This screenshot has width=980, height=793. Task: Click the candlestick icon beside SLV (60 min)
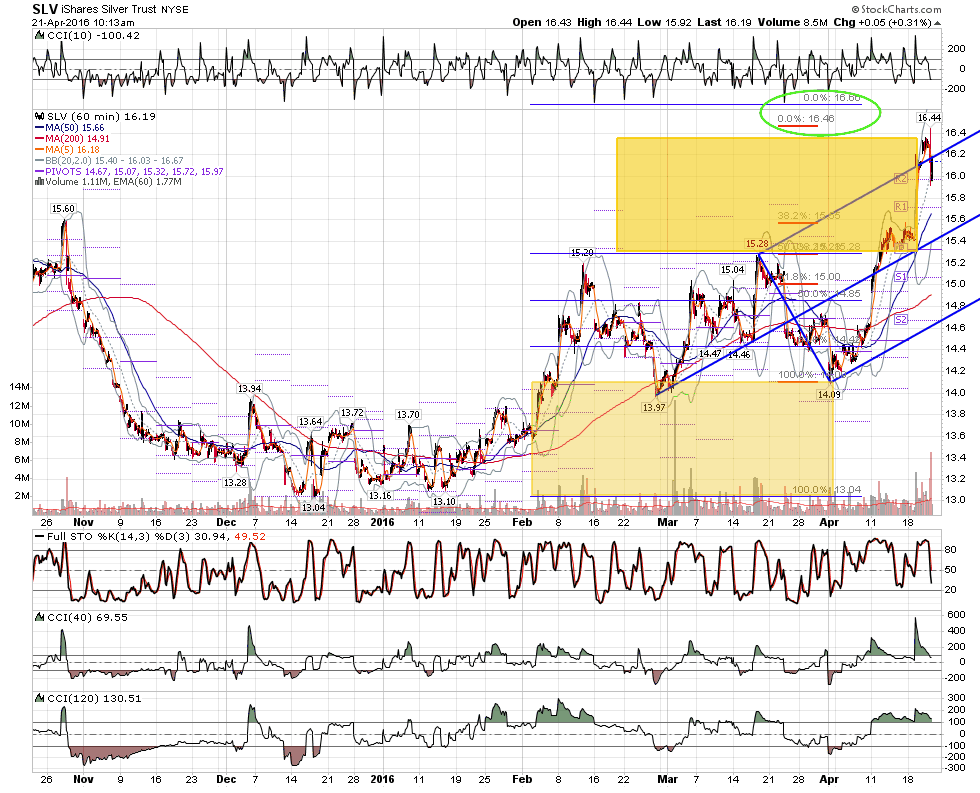coord(38,116)
